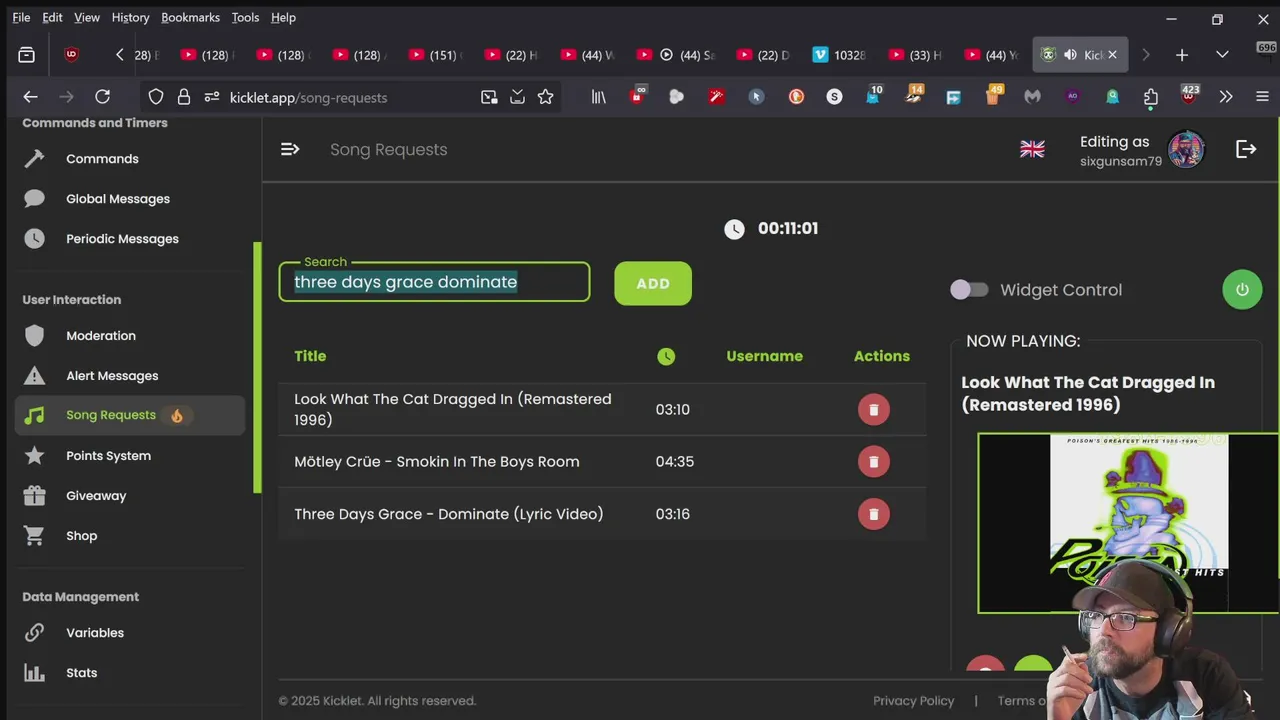Bookmark this page with star icon
This screenshot has height=720, width=1280.
pos(545,97)
